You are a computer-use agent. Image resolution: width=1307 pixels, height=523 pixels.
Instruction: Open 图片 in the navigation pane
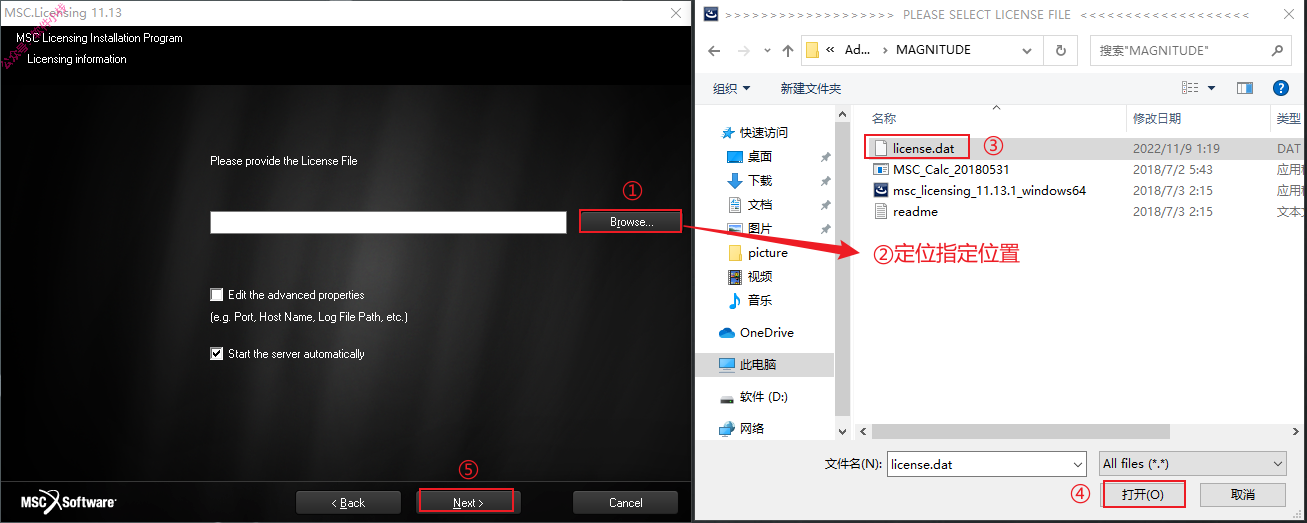click(760, 228)
